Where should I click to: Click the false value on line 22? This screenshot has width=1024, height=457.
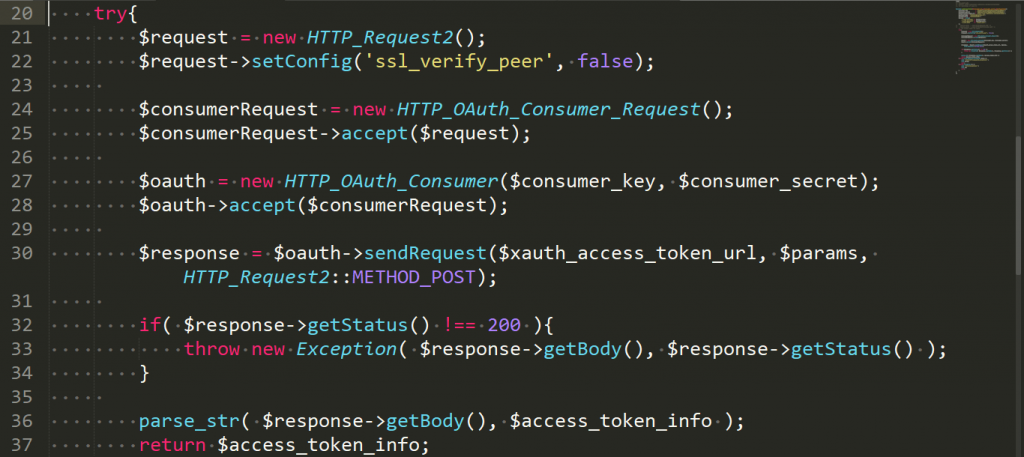[x=605, y=62]
